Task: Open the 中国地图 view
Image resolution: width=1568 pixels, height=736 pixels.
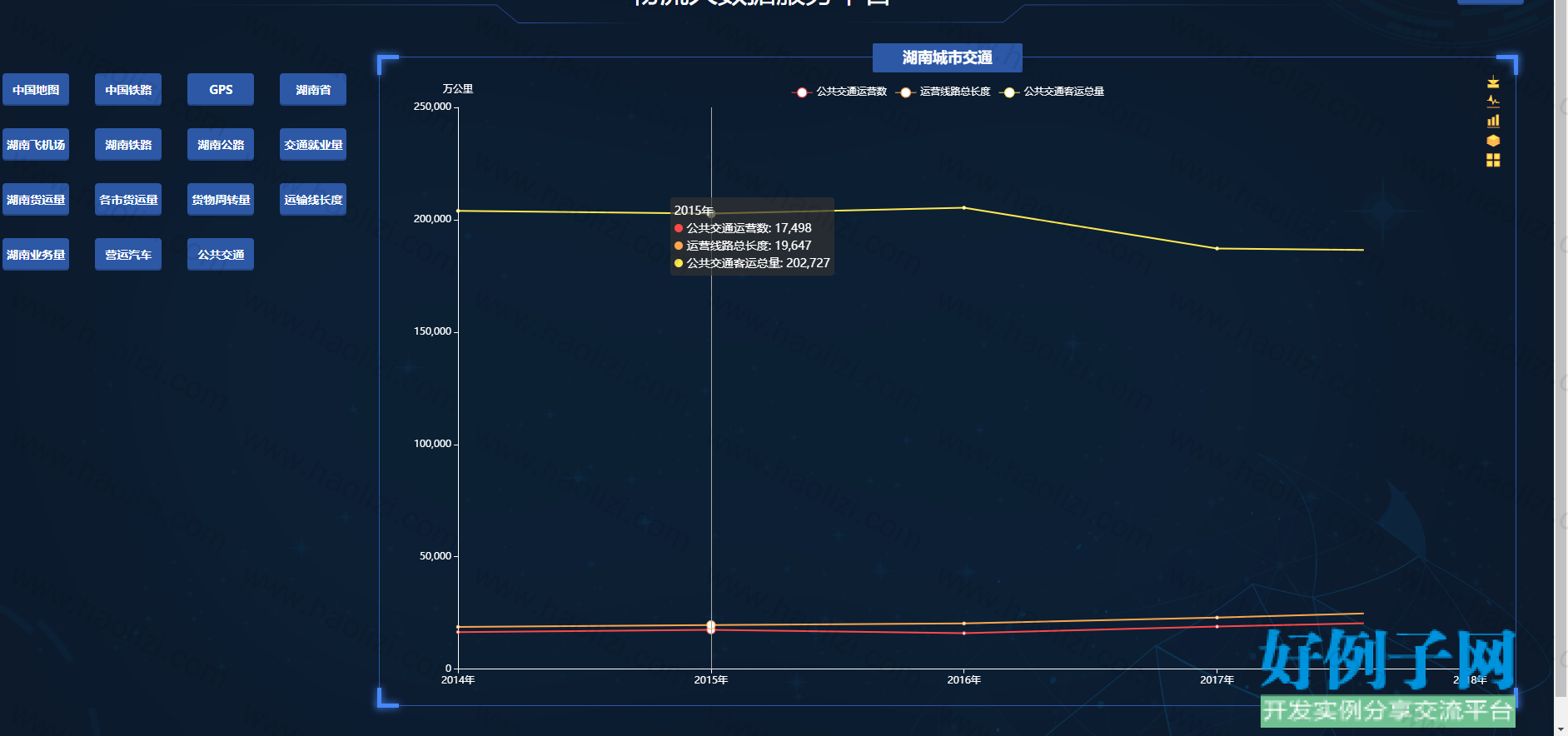Action: [x=36, y=90]
